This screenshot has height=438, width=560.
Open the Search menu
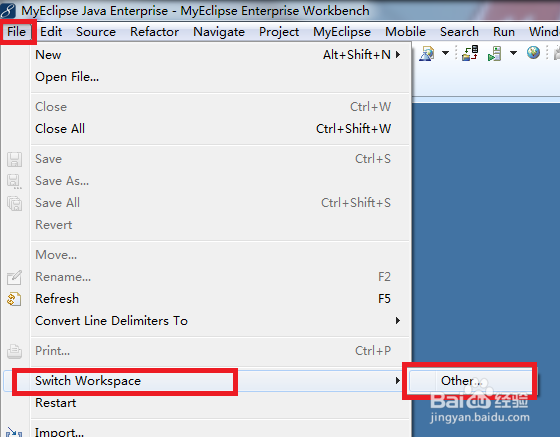click(x=459, y=32)
